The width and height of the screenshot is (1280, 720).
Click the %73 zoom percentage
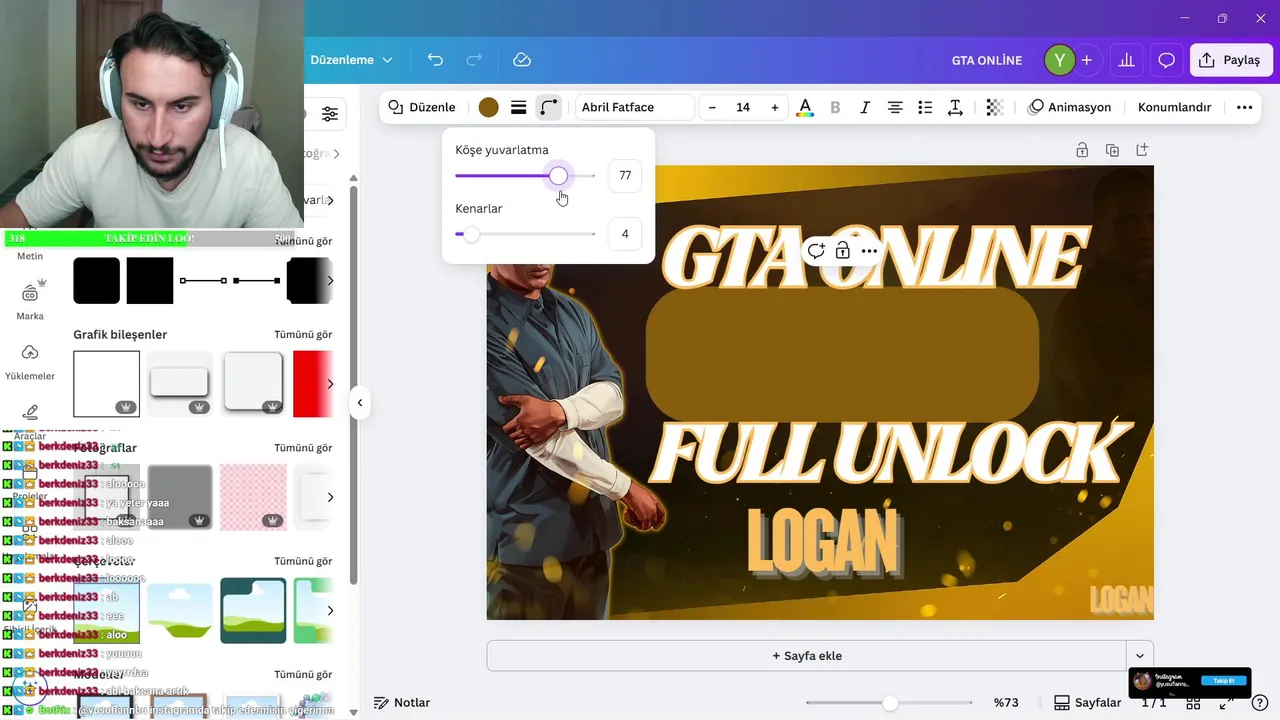(1005, 703)
